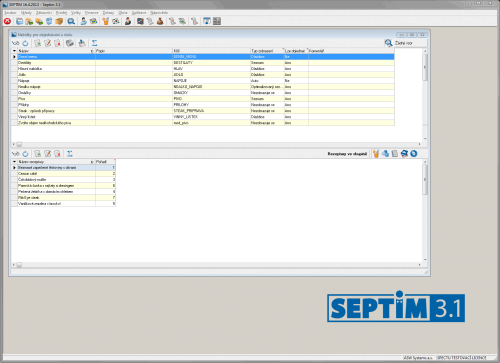The height and width of the screenshot is (363, 500).
Task: Click the PIVO key cell
Action: pos(211,99)
